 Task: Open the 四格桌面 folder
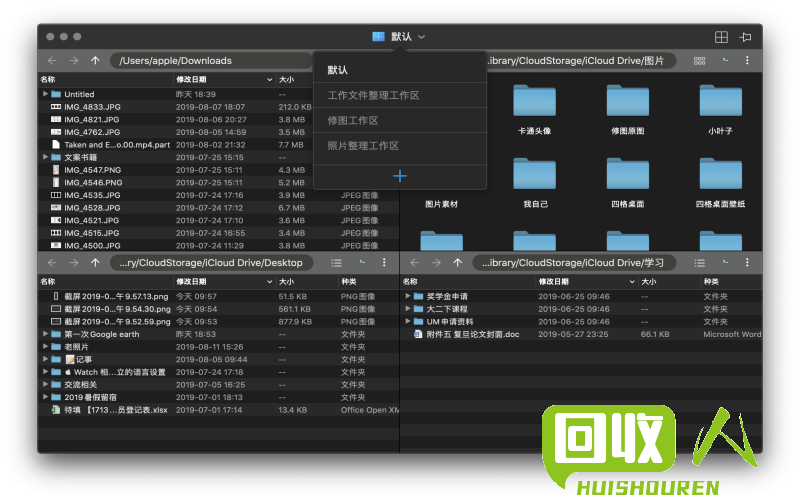[628, 182]
